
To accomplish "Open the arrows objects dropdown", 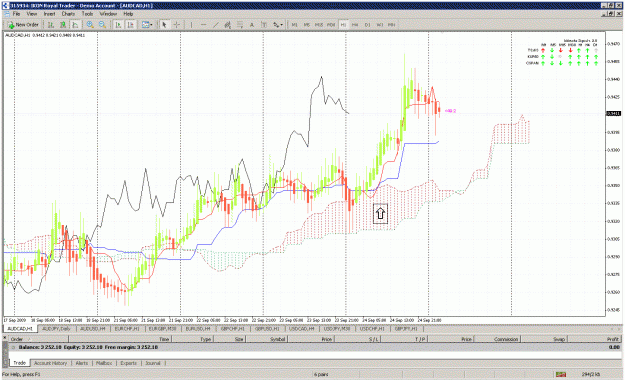I will pos(278,25).
